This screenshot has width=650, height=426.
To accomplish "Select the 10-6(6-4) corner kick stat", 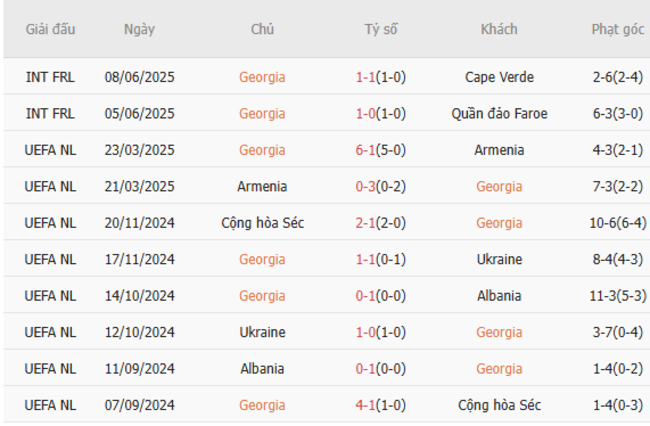I will [617, 223].
